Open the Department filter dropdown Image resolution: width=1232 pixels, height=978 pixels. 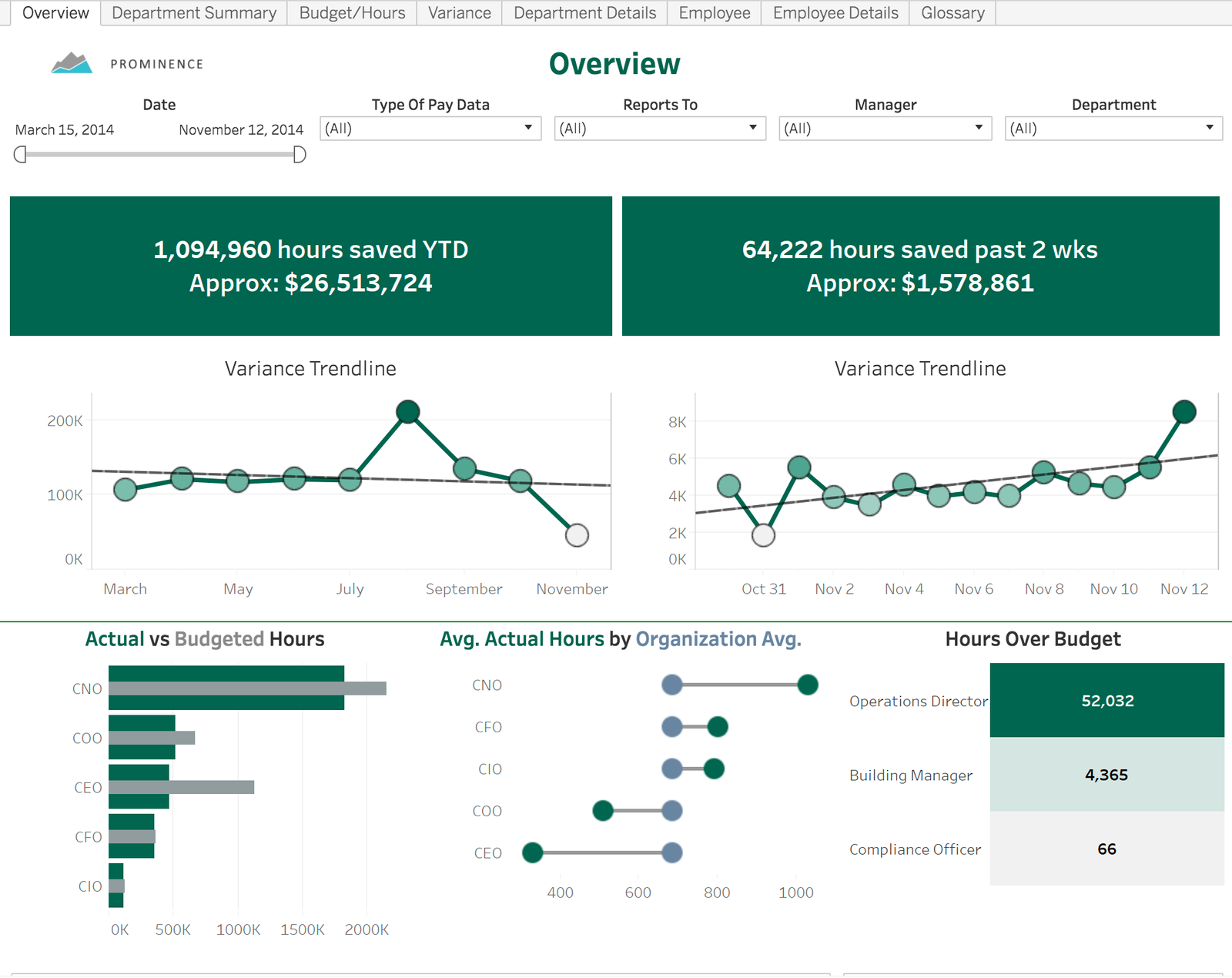[1113, 129]
